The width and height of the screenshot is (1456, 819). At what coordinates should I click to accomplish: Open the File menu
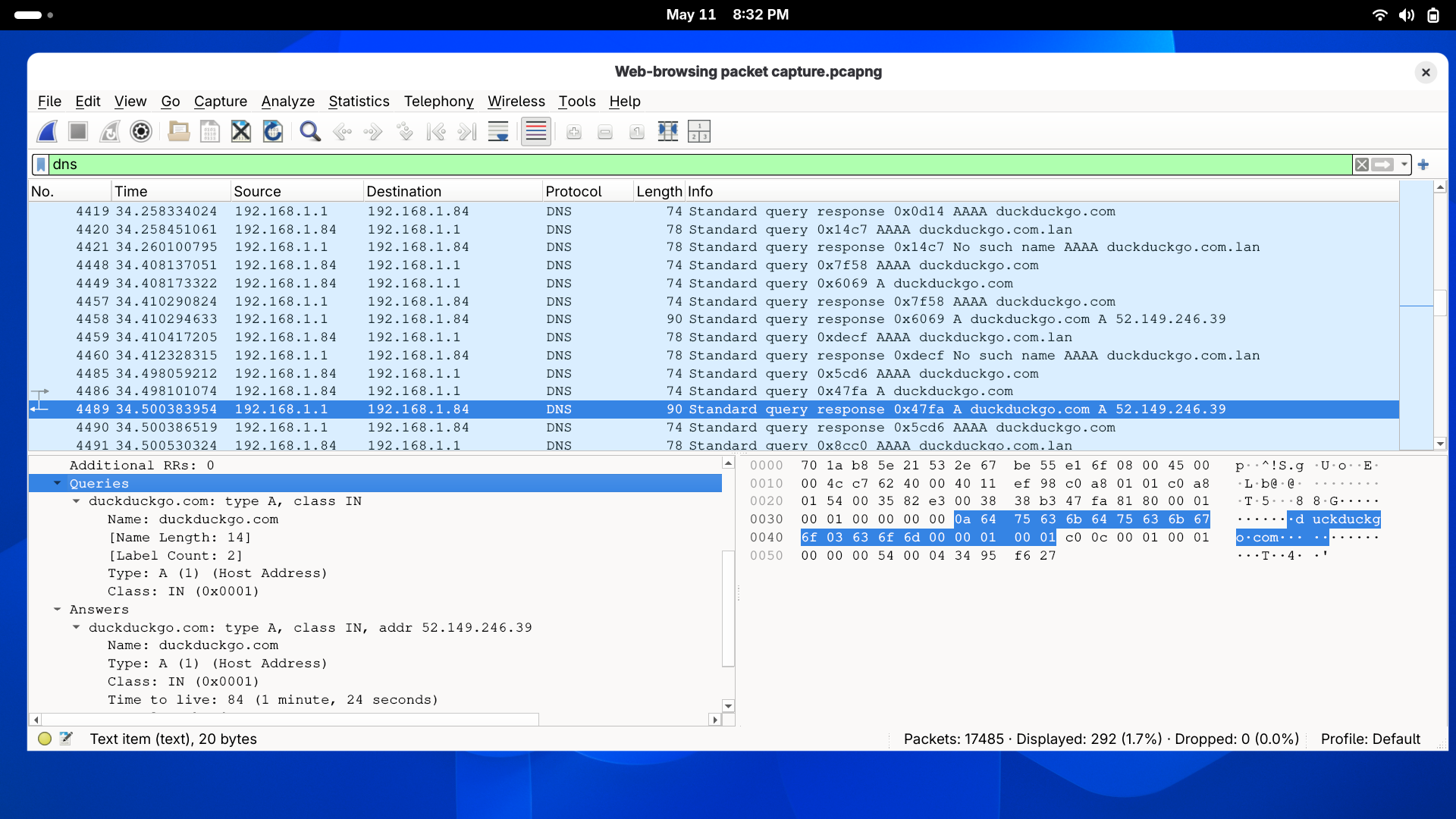[x=49, y=101]
